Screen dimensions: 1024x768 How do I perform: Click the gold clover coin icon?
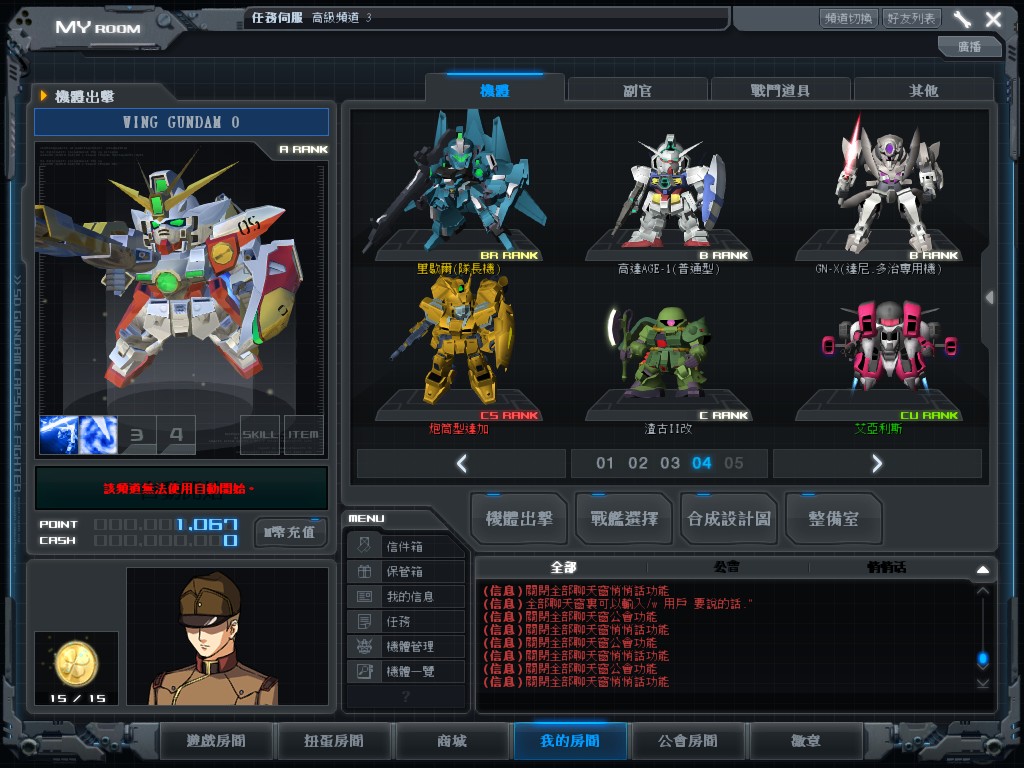pyautogui.click(x=76, y=662)
